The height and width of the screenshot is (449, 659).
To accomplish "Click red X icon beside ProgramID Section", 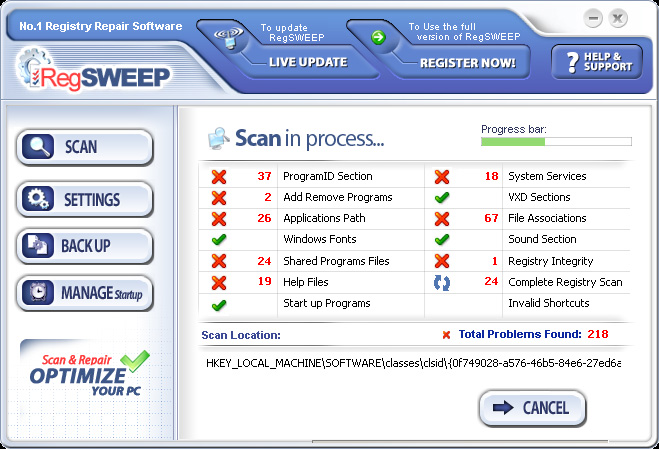I will pyautogui.click(x=219, y=177).
